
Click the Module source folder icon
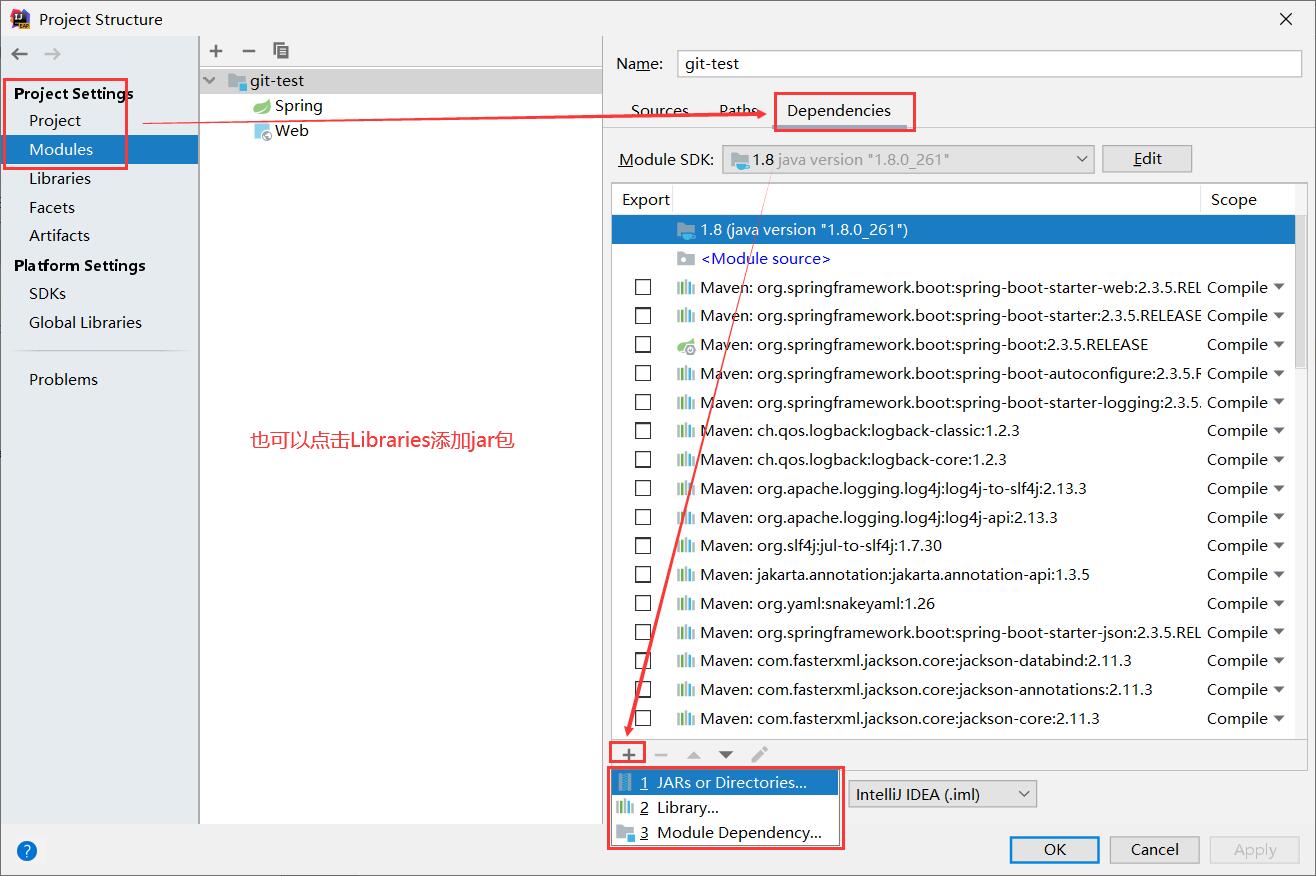coord(685,259)
